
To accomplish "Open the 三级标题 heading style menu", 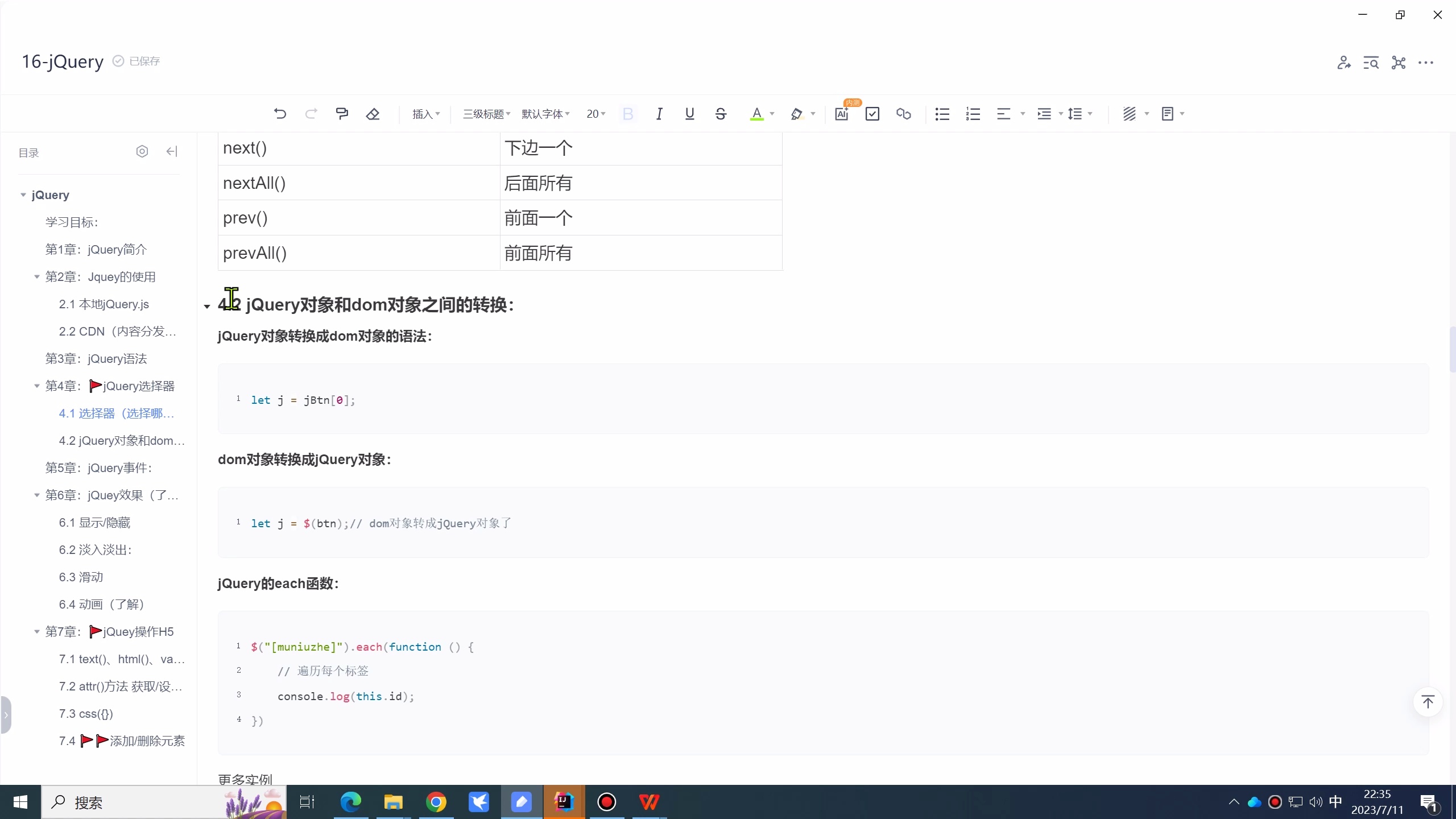I will point(485,113).
